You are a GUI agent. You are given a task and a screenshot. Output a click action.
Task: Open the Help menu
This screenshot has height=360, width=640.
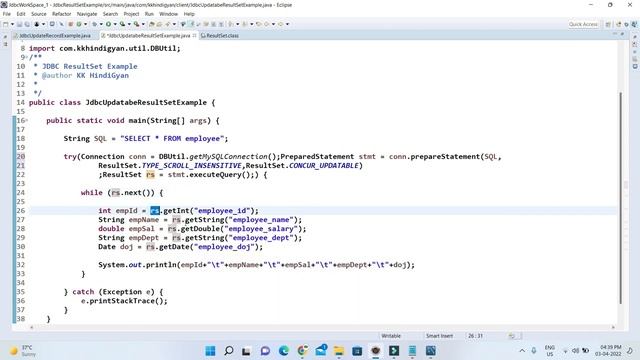(189, 14)
